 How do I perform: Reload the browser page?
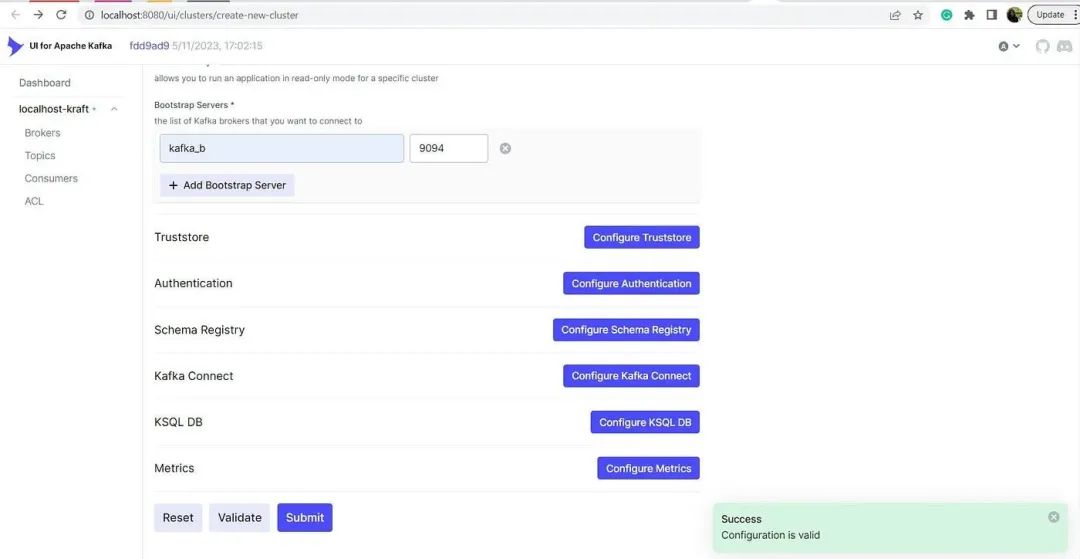point(61,14)
